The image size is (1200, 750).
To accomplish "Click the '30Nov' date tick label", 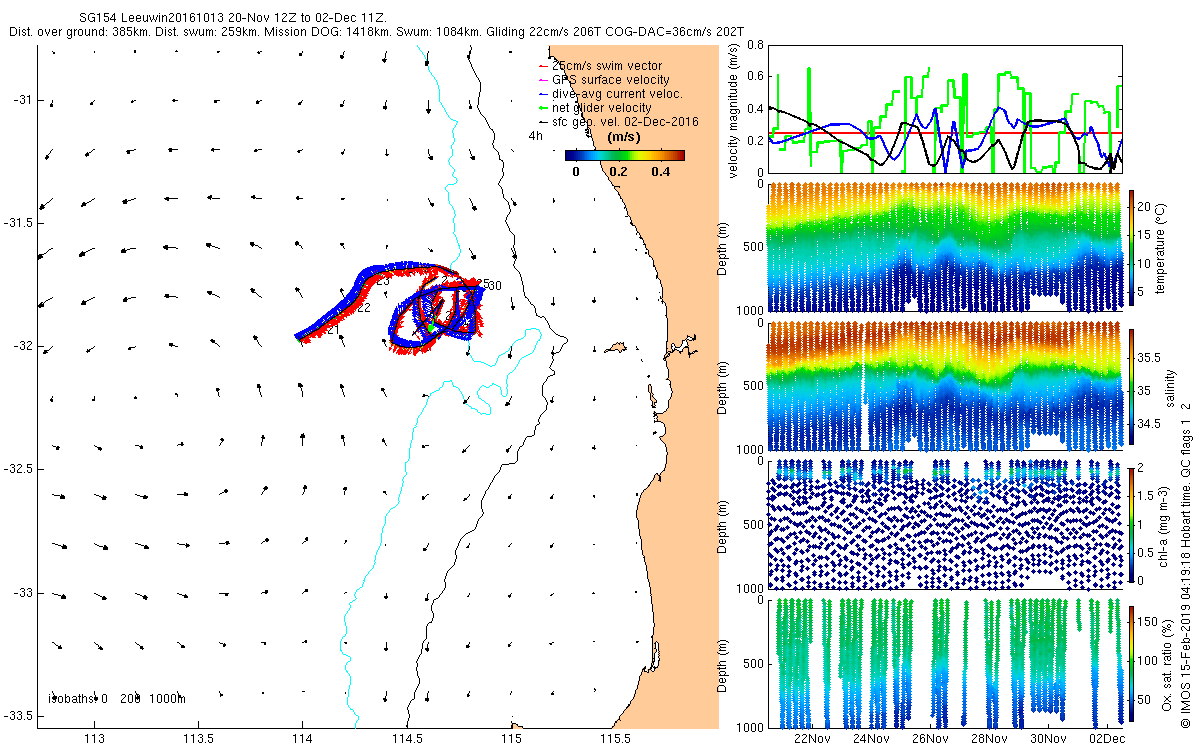I will (x=1048, y=739).
